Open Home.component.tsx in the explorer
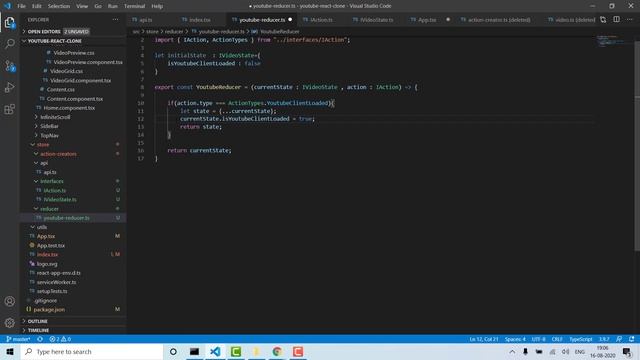This screenshot has height=360, width=640. coord(69,108)
